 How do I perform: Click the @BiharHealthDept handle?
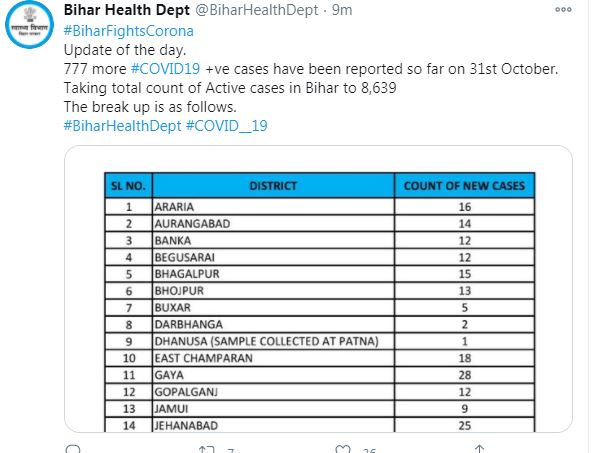pos(256,10)
